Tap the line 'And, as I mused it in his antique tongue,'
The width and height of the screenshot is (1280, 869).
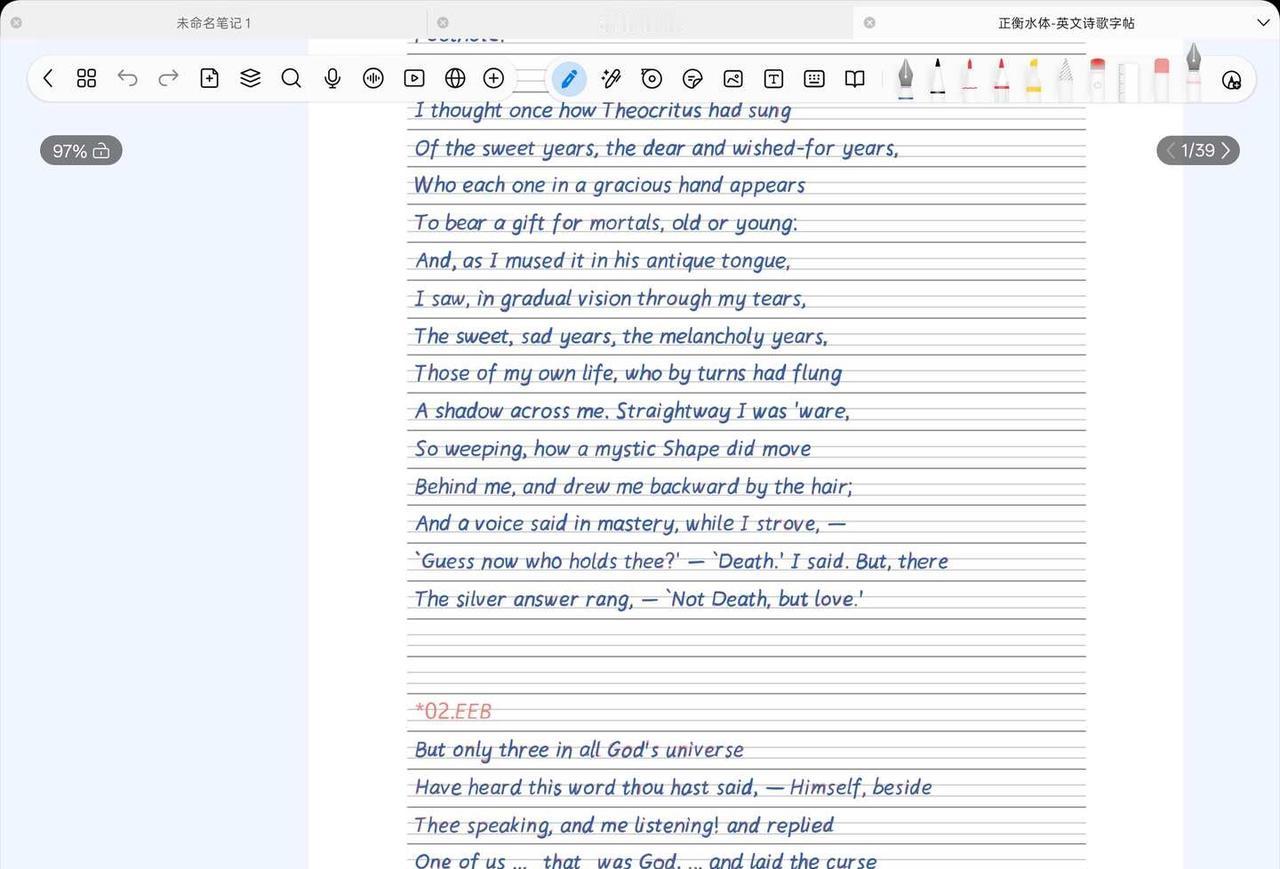[603, 261]
